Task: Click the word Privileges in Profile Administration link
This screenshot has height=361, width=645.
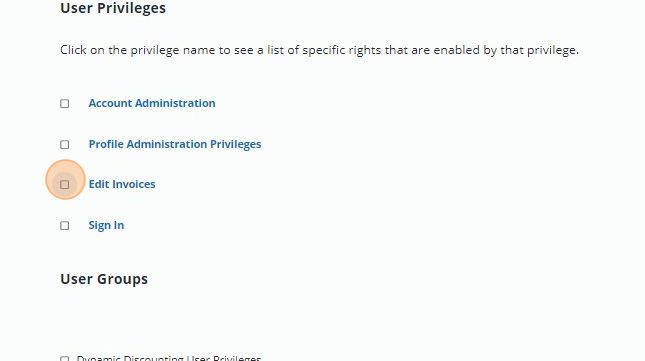Action: [x=235, y=144]
